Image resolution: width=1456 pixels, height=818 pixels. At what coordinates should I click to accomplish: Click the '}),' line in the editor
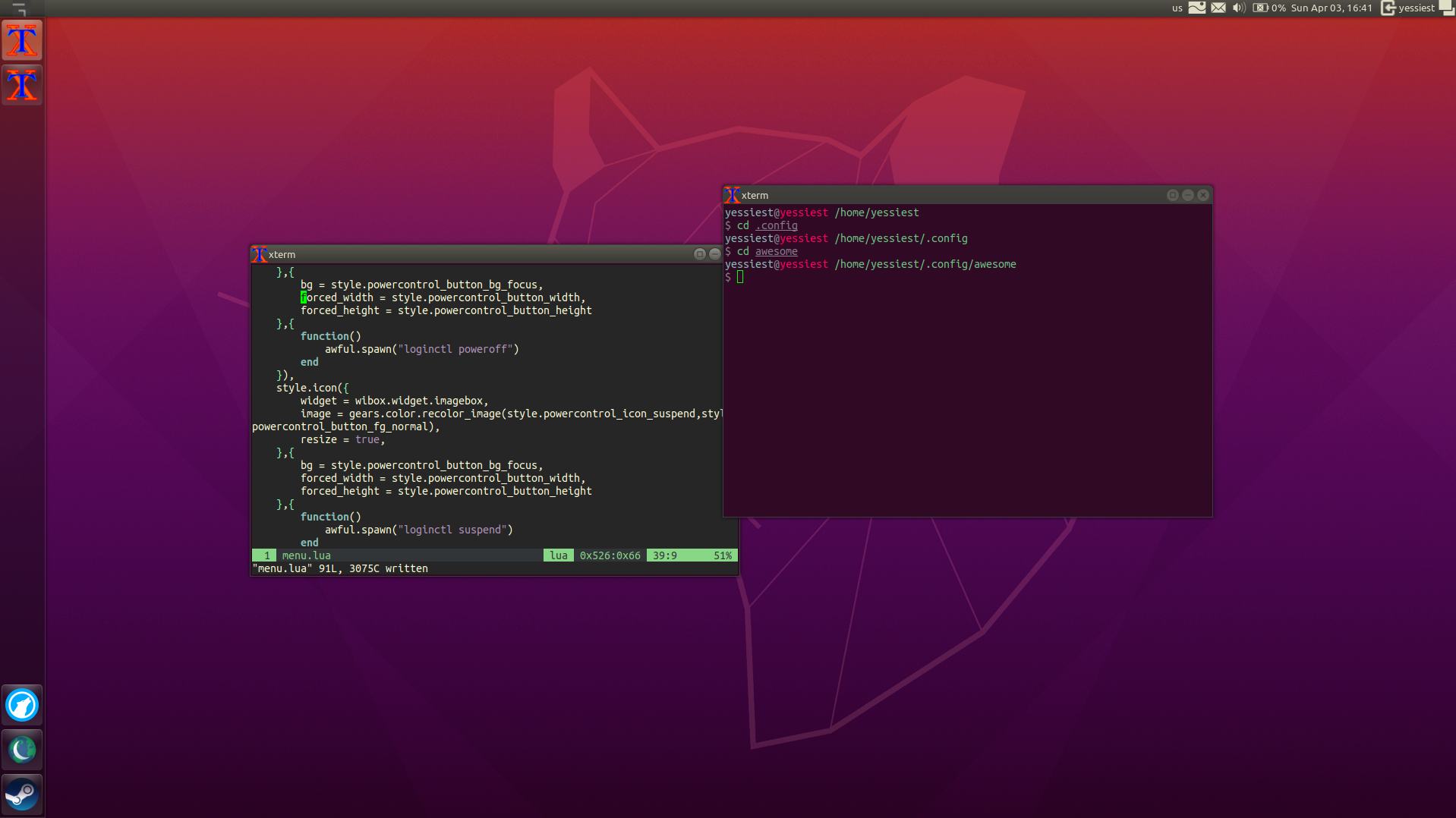[285, 375]
